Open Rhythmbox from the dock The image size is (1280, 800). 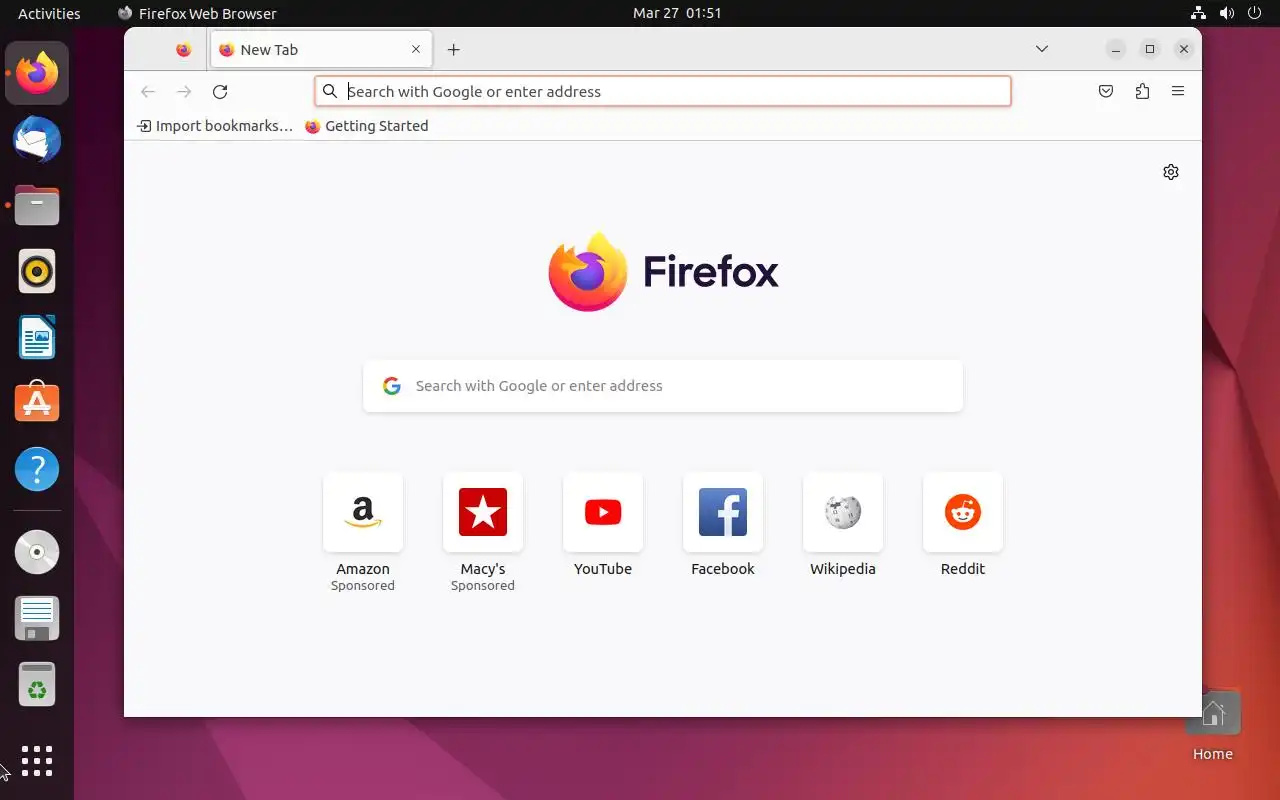(37, 271)
